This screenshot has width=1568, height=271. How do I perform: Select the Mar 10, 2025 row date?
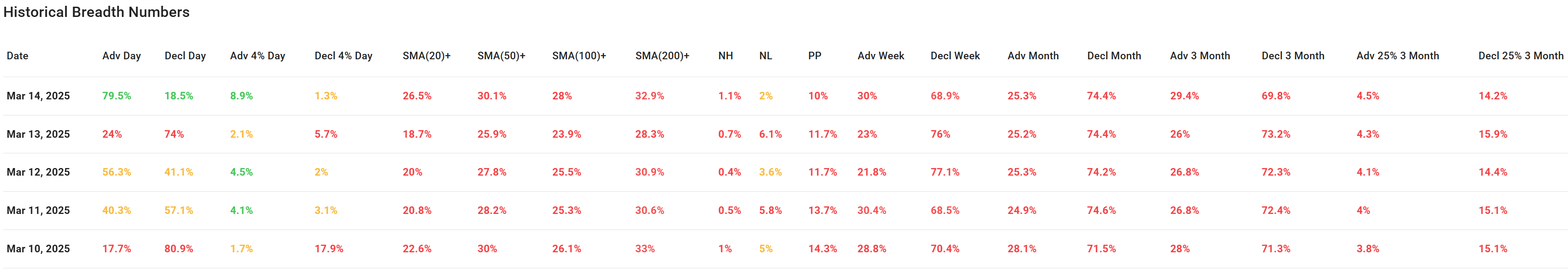pyautogui.click(x=38, y=249)
